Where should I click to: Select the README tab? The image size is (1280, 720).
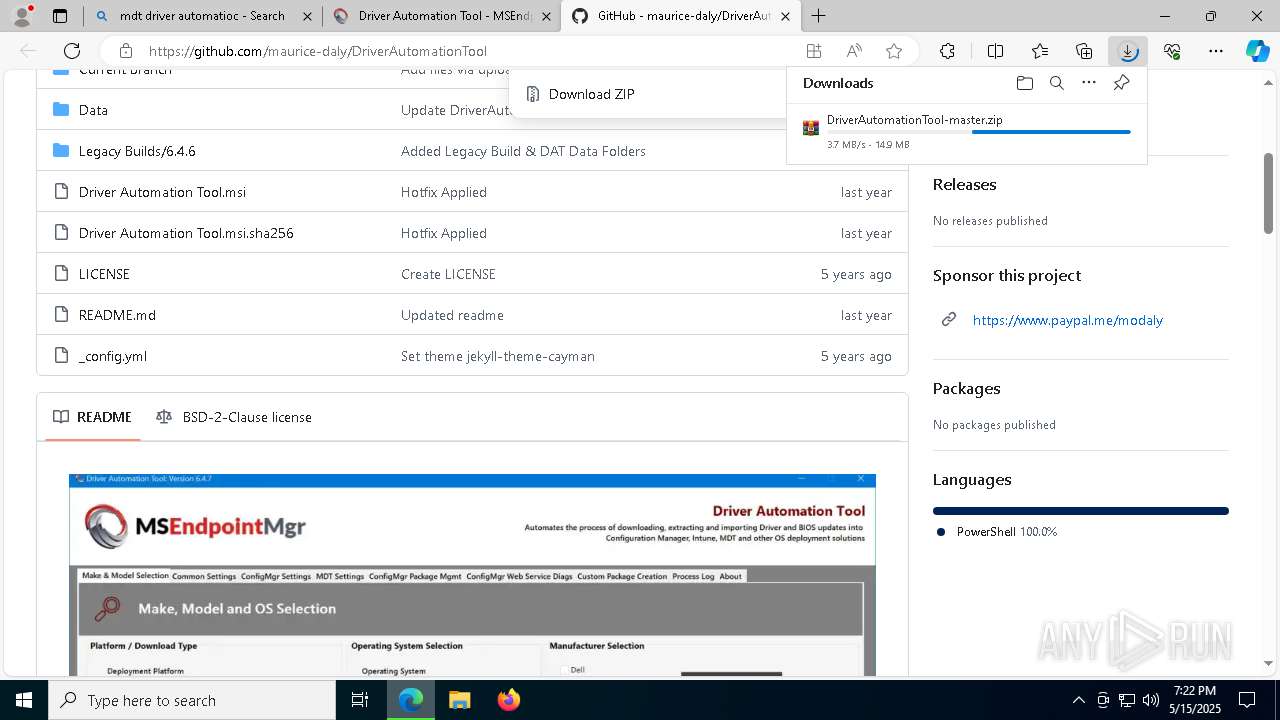click(x=92, y=417)
